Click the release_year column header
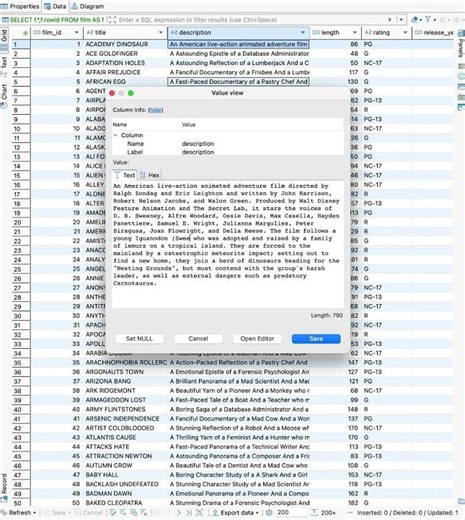 pos(433,32)
